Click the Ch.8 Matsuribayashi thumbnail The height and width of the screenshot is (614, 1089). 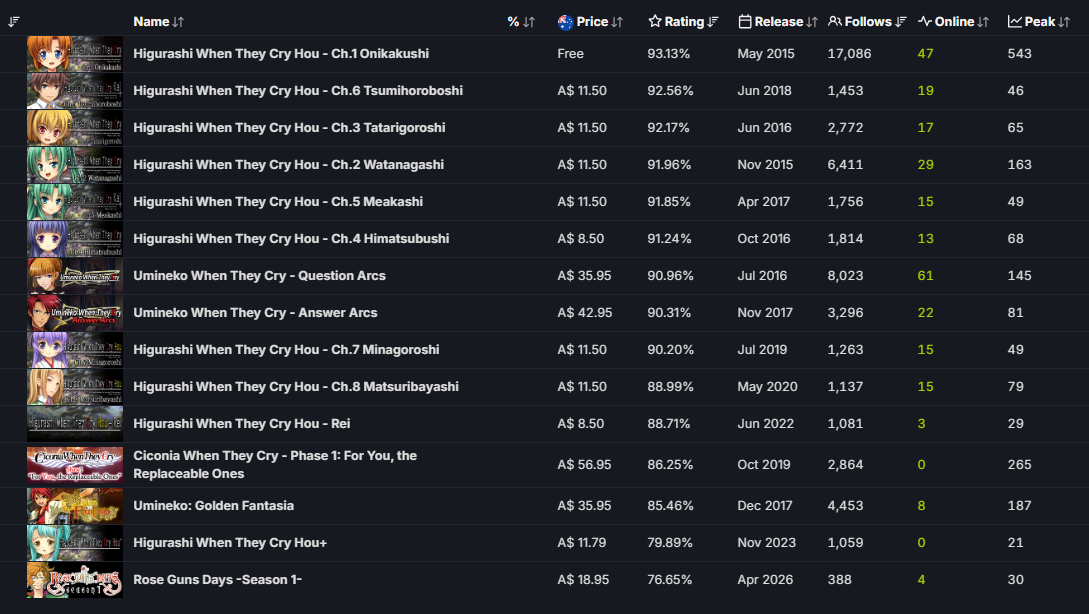pyautogui.click(x=75, y=386)
